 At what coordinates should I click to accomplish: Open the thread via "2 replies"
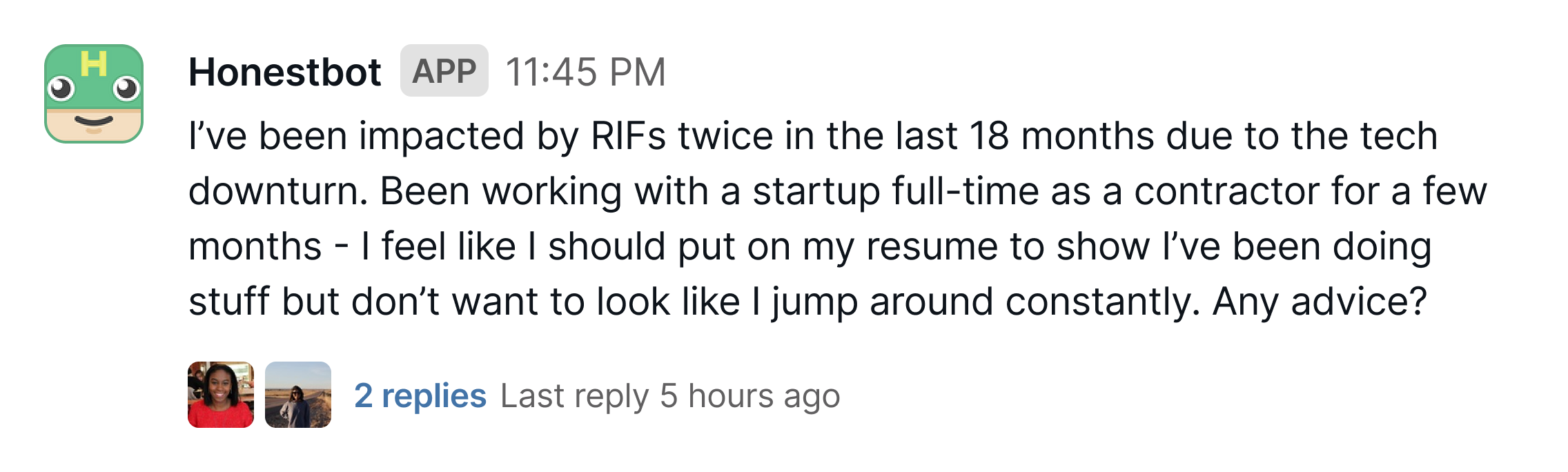point(420,395)
